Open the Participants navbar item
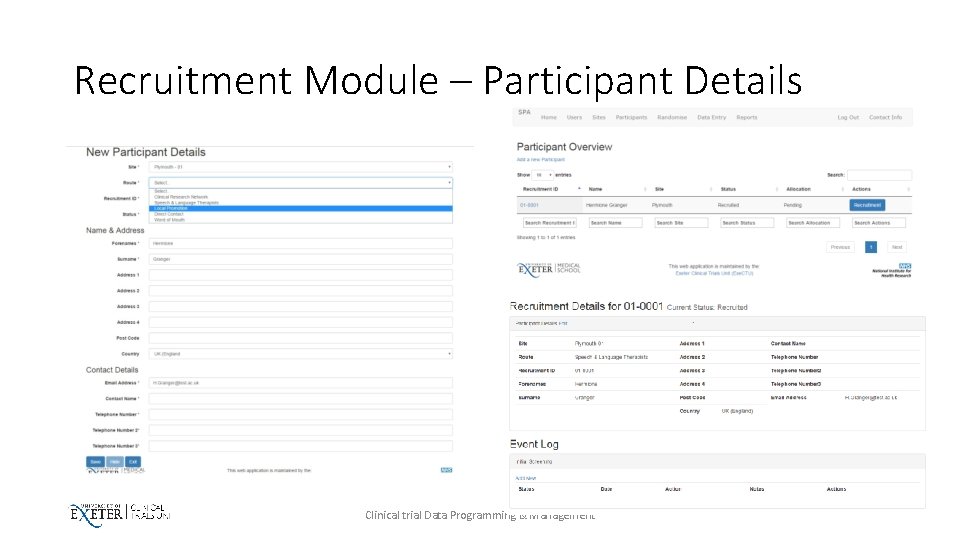This screenshot has height=540, width=960. coord(631,118)
